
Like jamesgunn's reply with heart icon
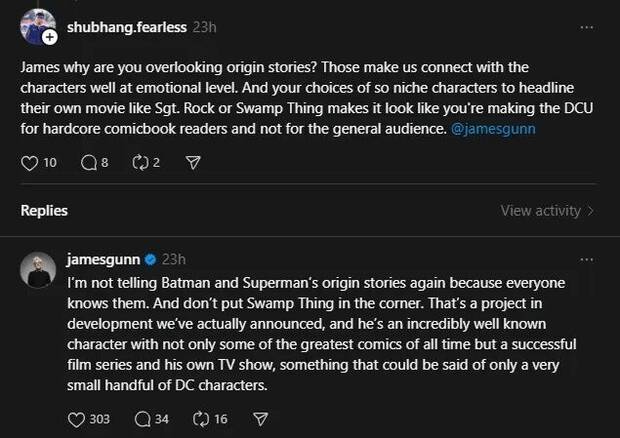point(77,419)
